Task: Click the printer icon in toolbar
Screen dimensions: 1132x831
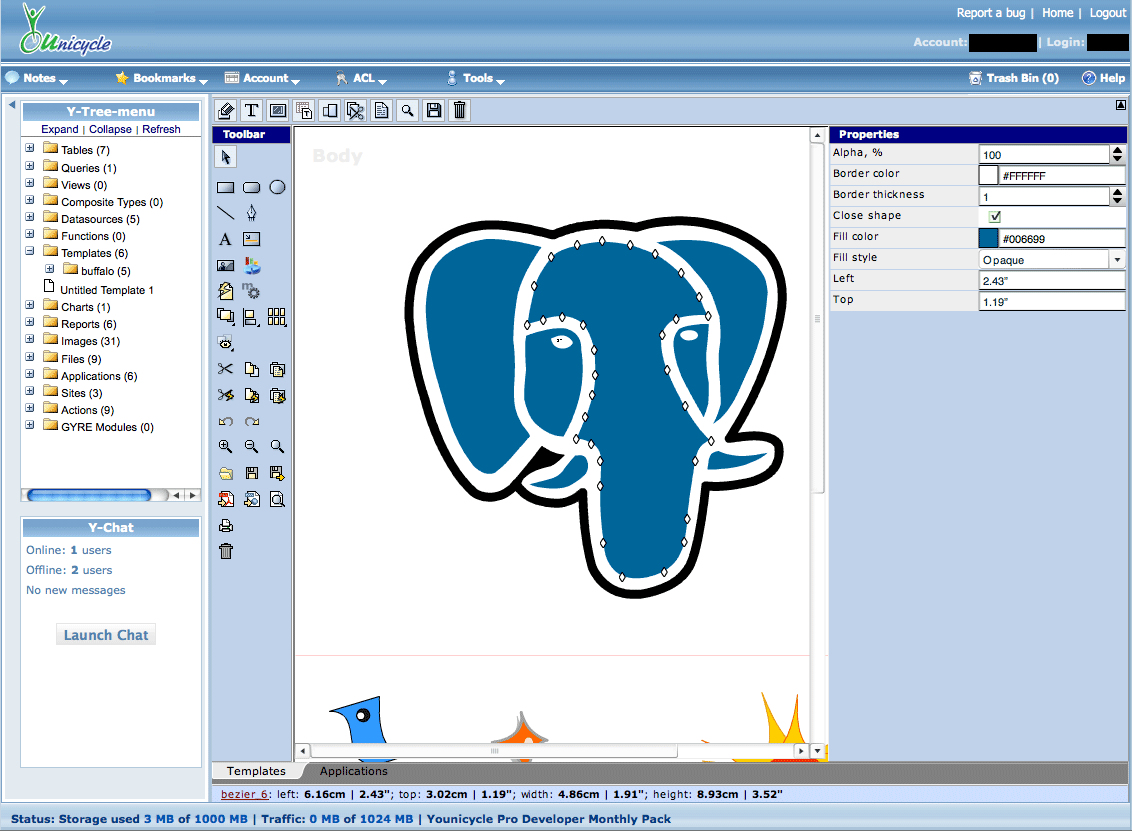Action: [226, 526]
